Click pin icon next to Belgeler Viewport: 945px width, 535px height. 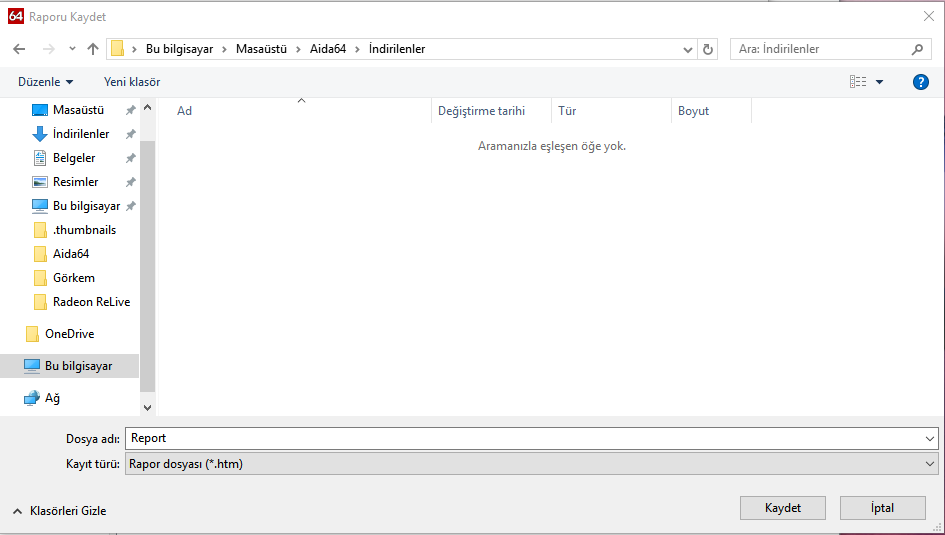click(x=130, y=158)
